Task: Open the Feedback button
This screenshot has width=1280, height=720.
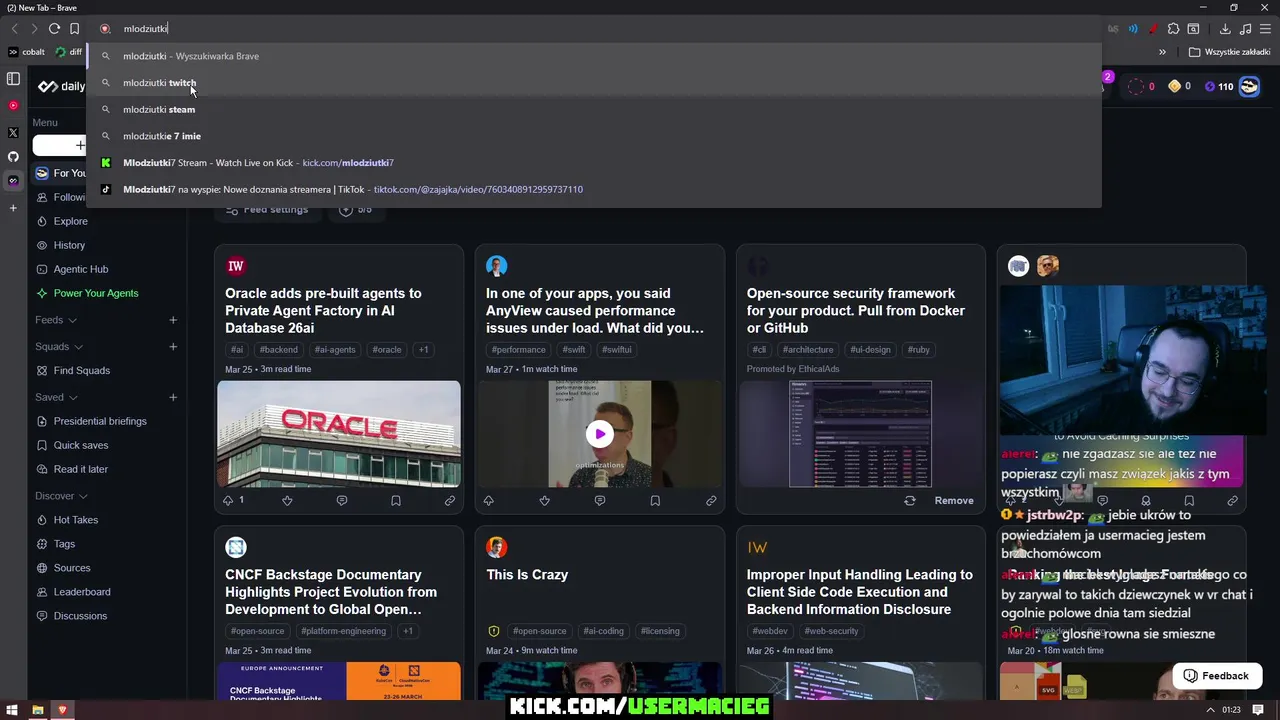Action: 1216,676
